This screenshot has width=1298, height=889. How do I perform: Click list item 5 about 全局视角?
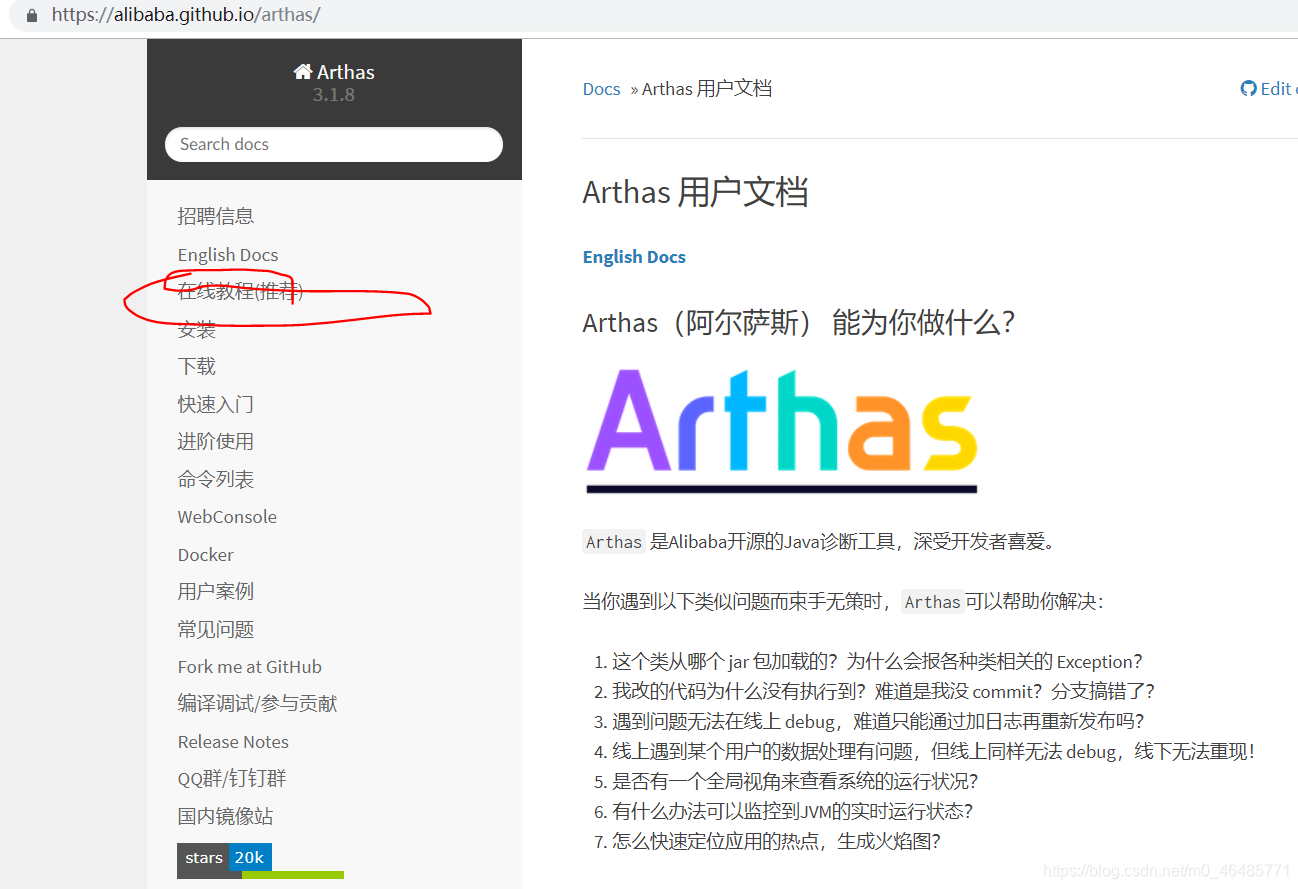pyautogui.click(x=795, y=781)
